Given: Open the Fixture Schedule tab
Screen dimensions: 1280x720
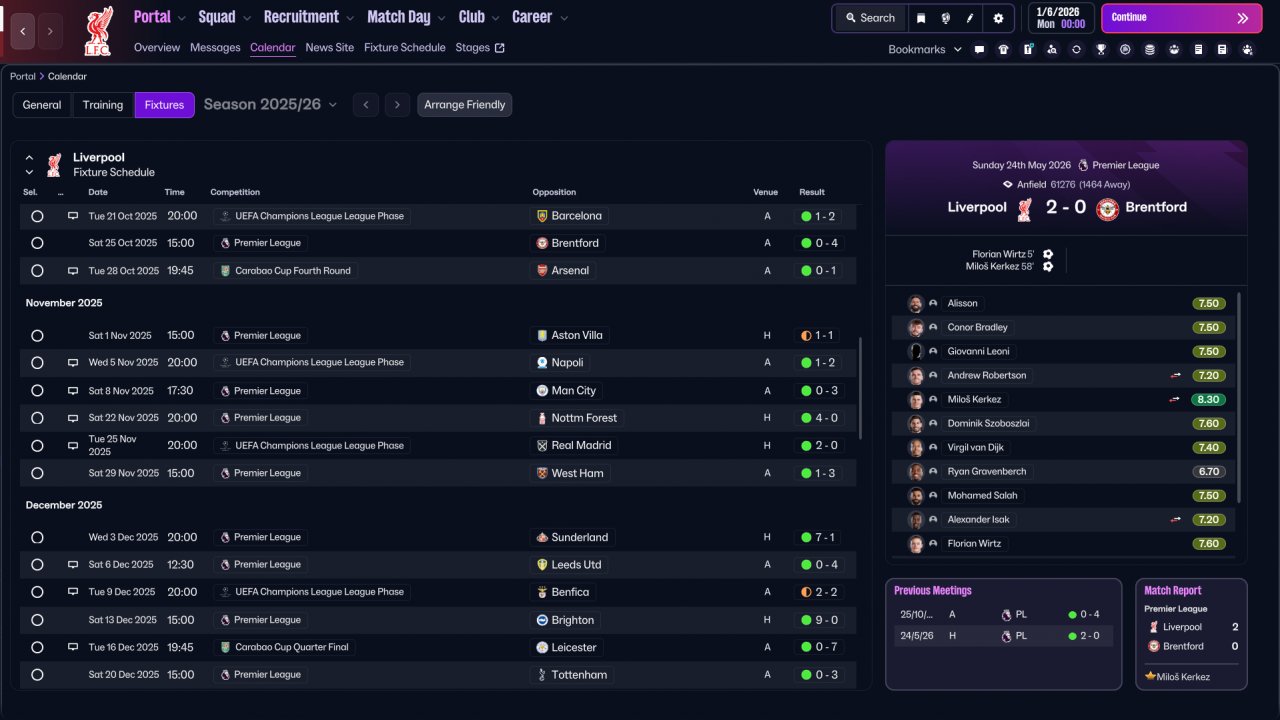Looking at the screenshot, I should pos(405,48).
